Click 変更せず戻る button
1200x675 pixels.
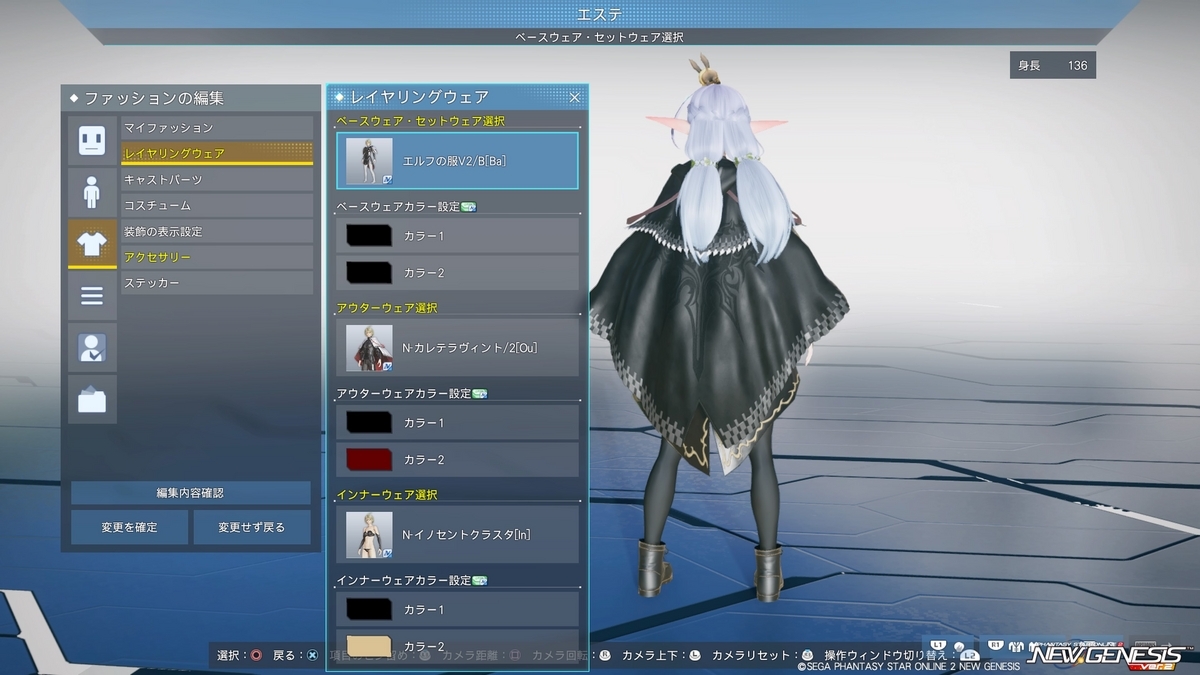(252, 527)
